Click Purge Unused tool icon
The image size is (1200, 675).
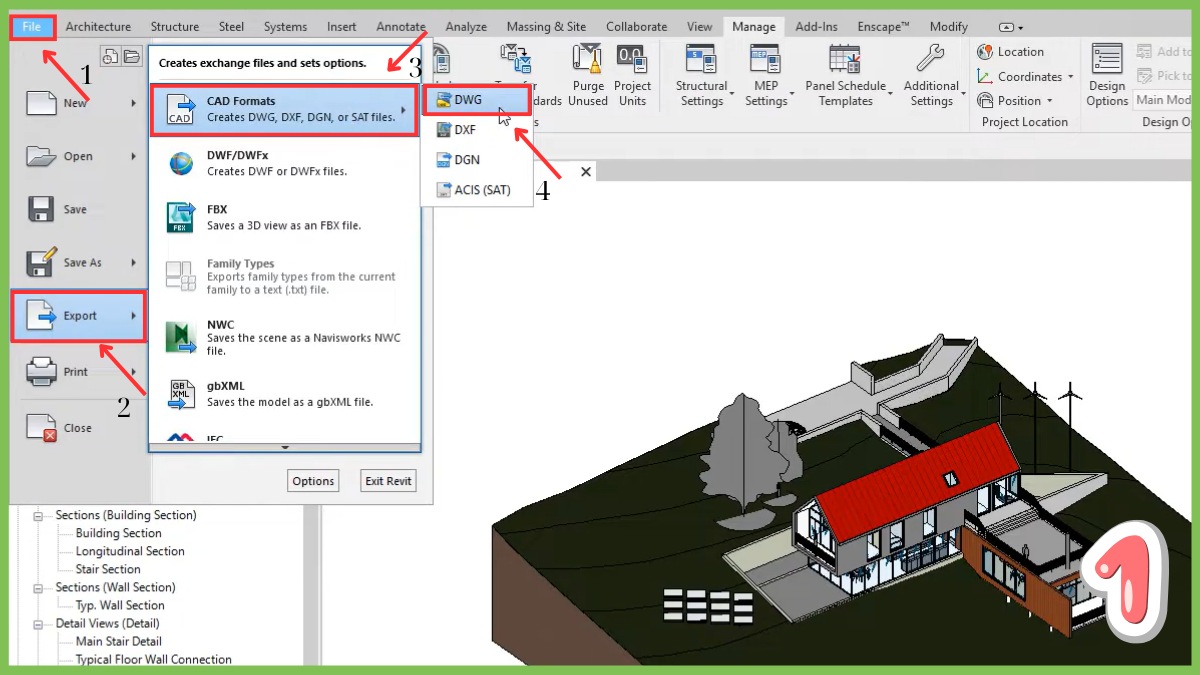click(x=588, y=58)
